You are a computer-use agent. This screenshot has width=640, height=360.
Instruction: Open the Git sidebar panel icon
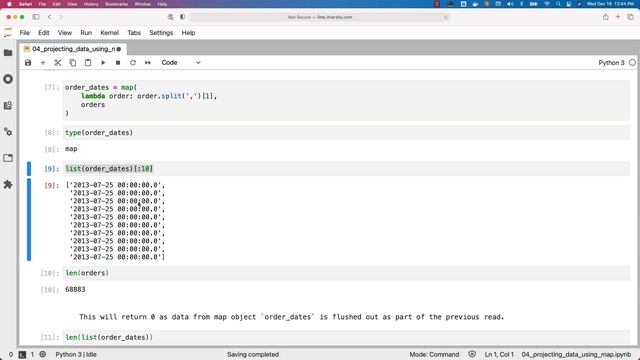pos(8,105)
